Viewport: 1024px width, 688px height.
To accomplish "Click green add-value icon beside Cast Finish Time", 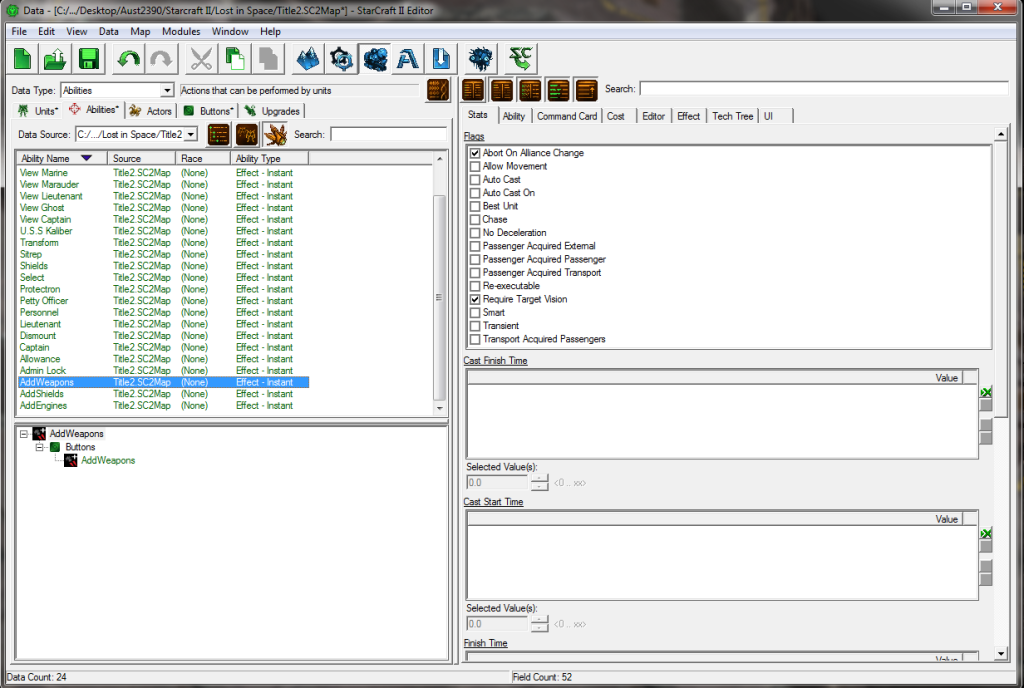I will click(x=986, y=392).
